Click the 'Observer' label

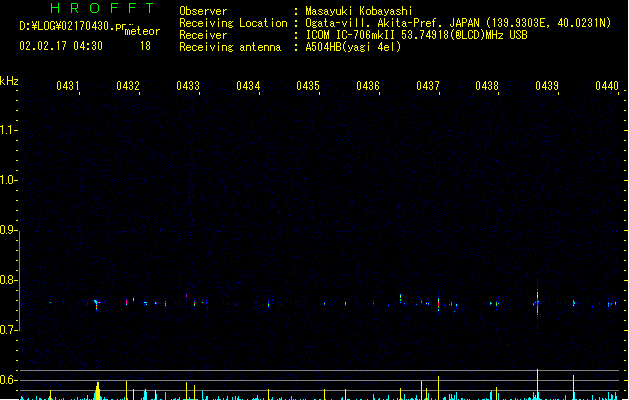[203, 11]
